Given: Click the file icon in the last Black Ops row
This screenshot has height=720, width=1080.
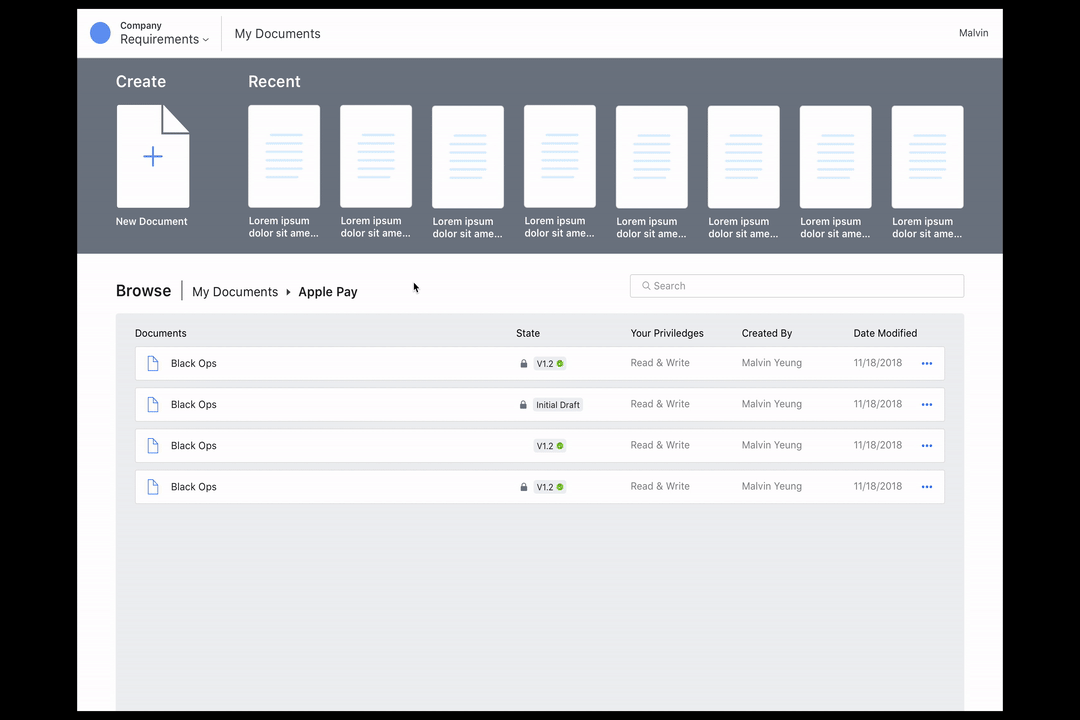Looking at the screenshot, I should (153, 487).
